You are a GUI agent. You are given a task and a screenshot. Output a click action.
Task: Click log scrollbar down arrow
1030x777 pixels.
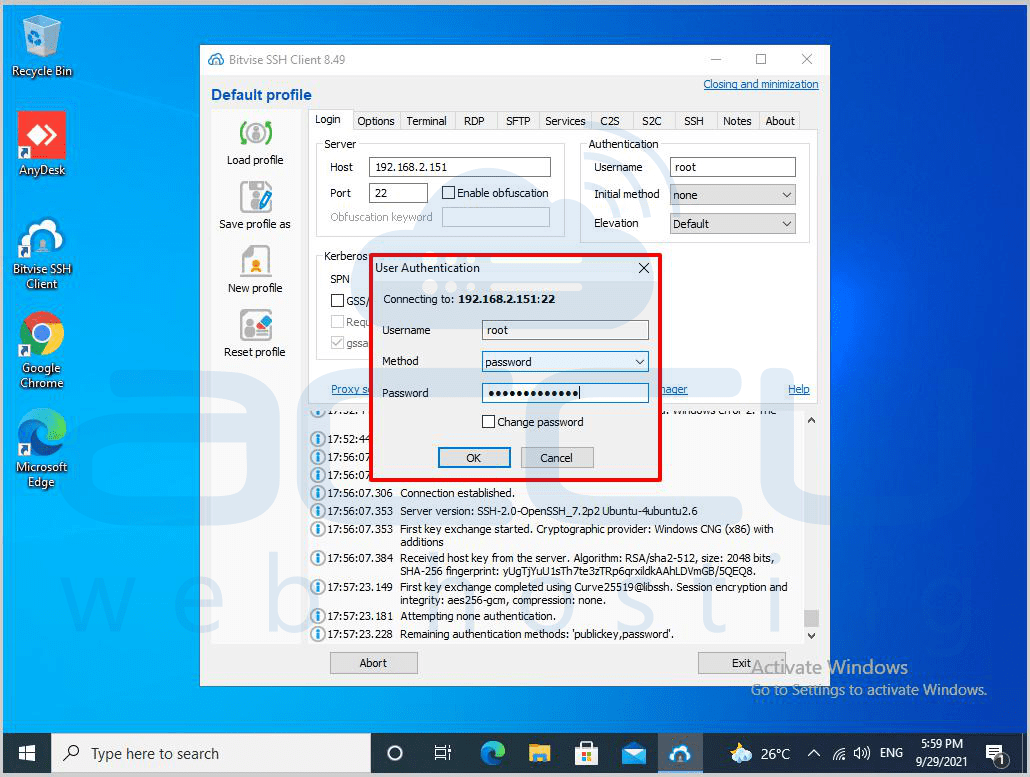tap(811, 635)
